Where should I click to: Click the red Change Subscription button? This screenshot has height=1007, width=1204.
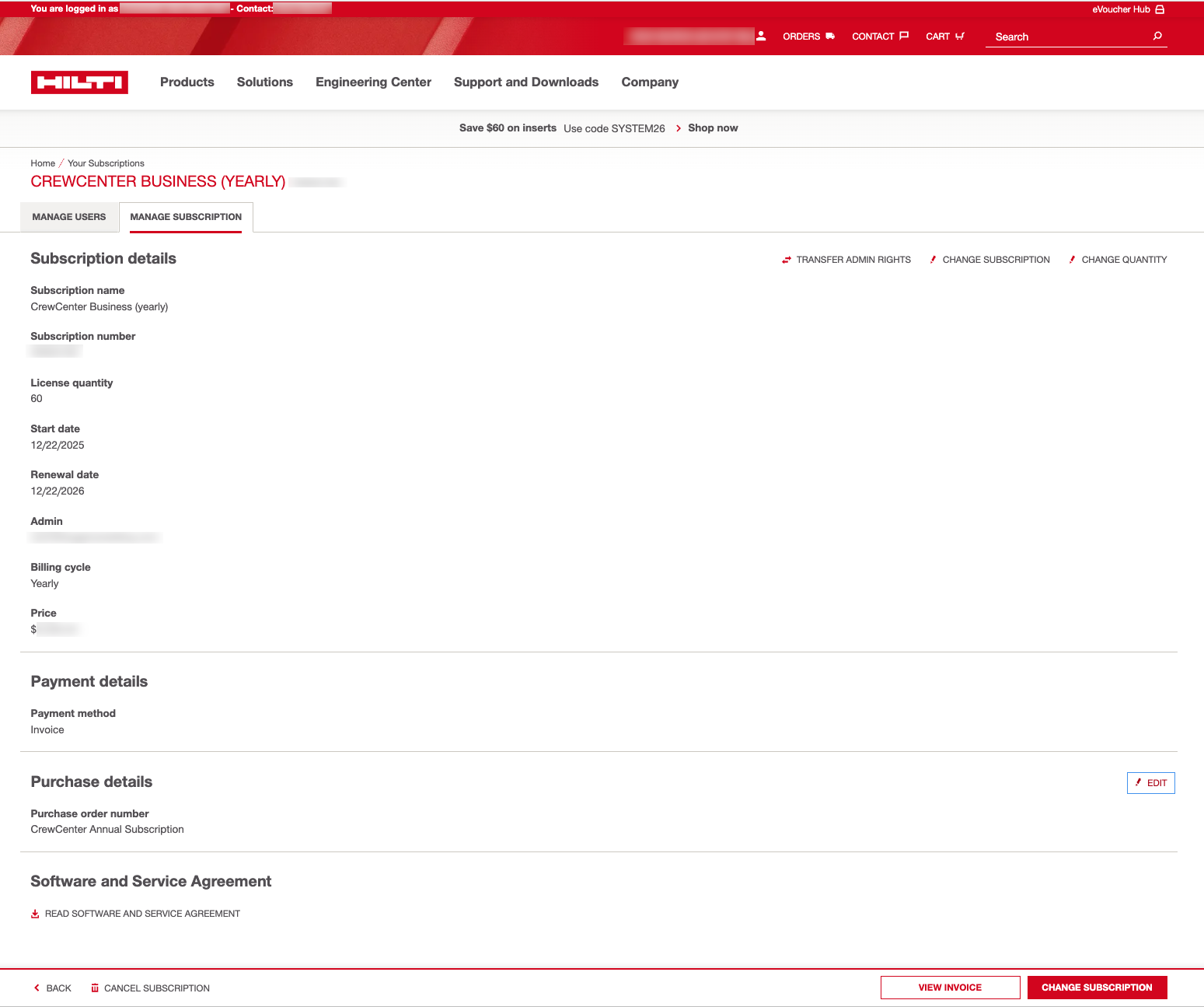pyautogui.click(x=1097, y=988)
